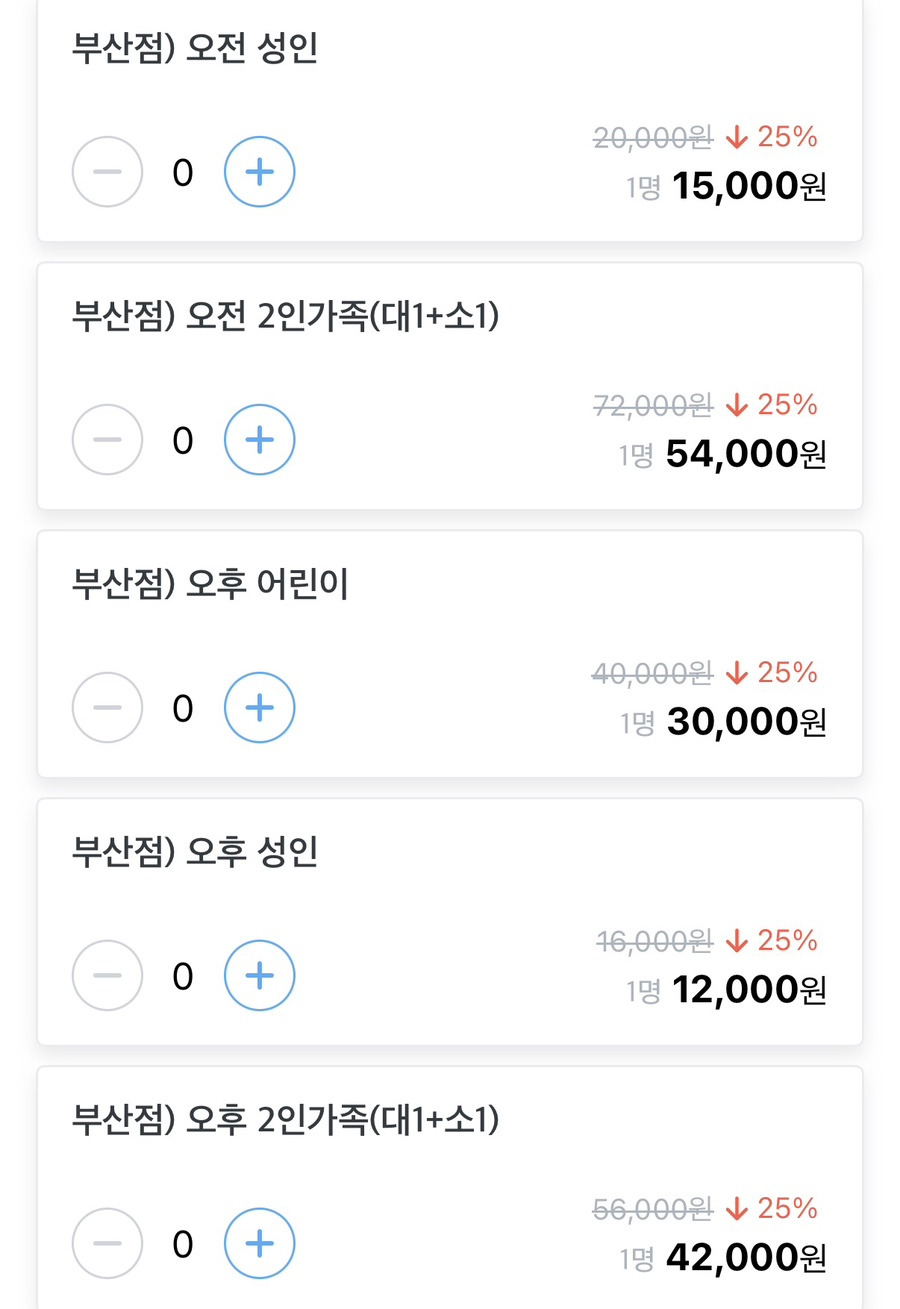Tap plus on 오후 2인가족 ticket
900x1309 pixels.
pos(259,1244)
